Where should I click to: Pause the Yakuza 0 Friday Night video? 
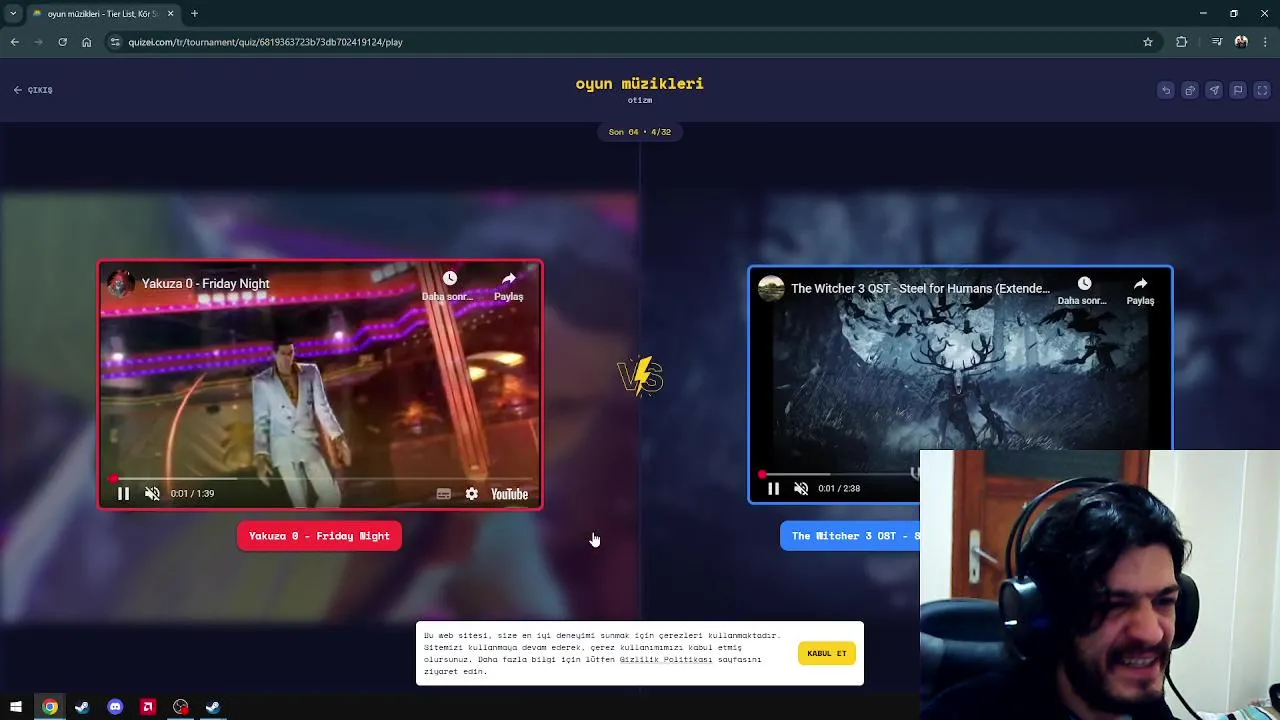coord(123,494)
